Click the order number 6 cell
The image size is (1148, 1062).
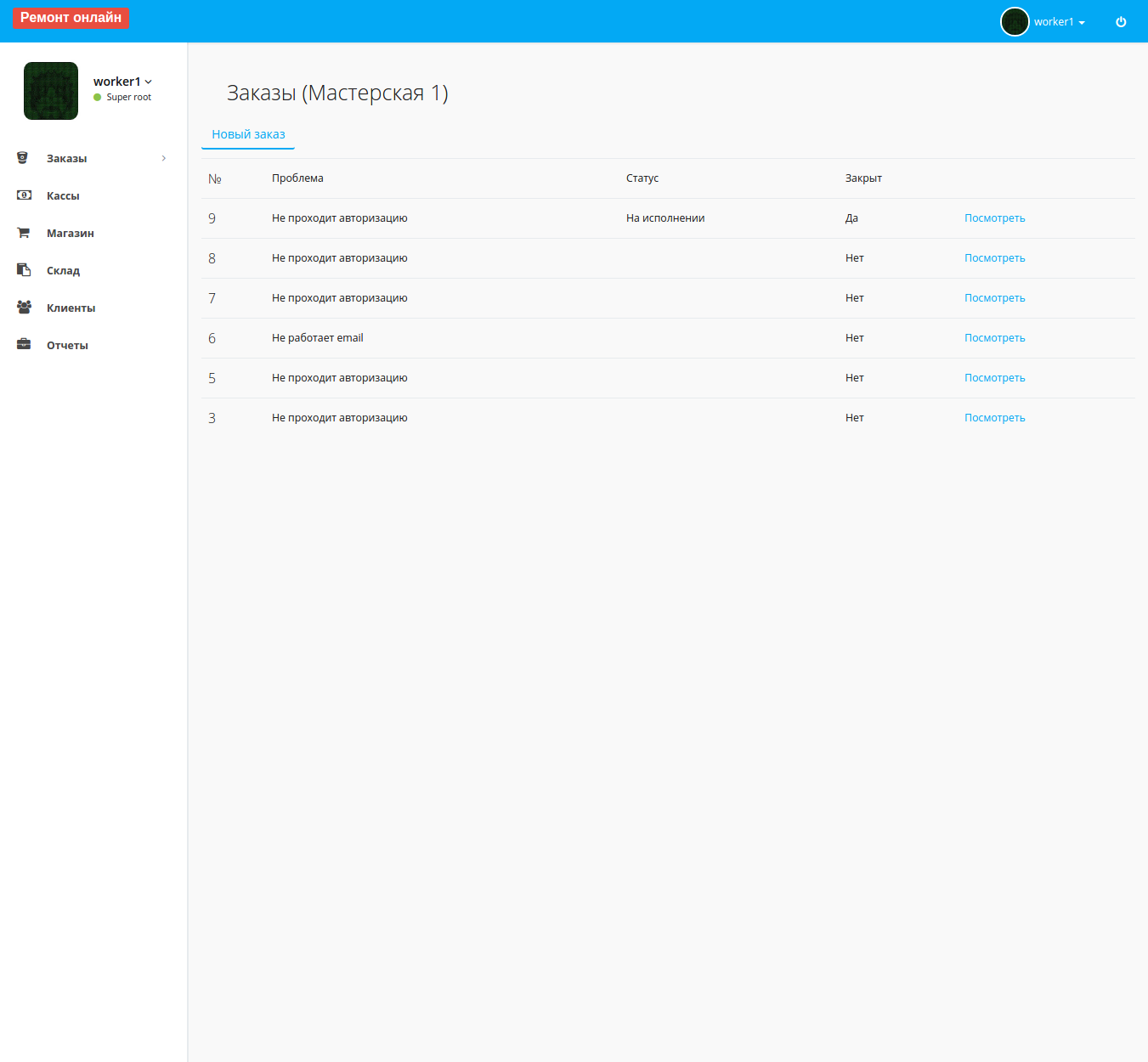click(212, 338)
